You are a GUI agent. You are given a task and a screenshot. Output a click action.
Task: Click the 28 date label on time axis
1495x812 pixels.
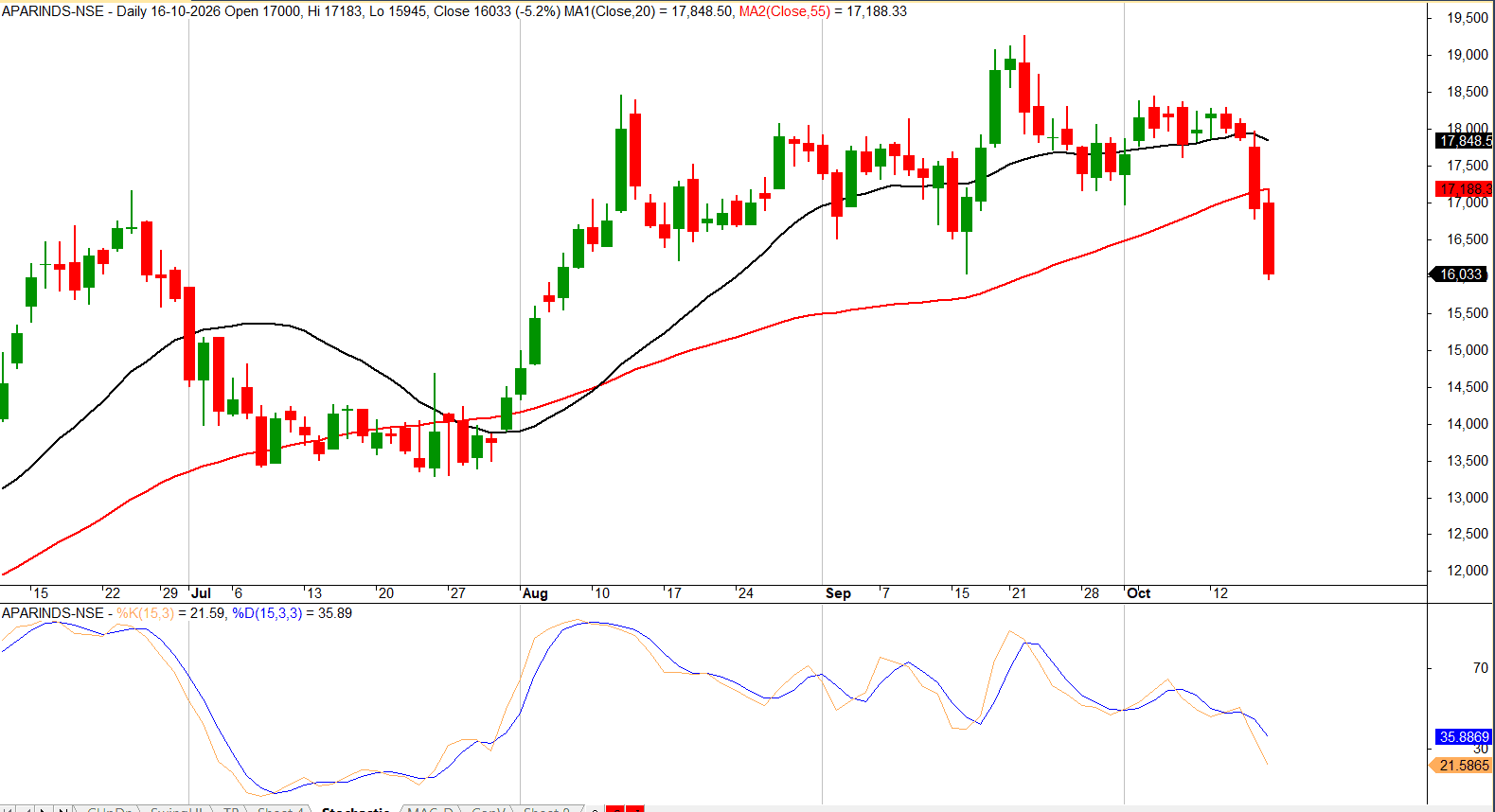1092,593
